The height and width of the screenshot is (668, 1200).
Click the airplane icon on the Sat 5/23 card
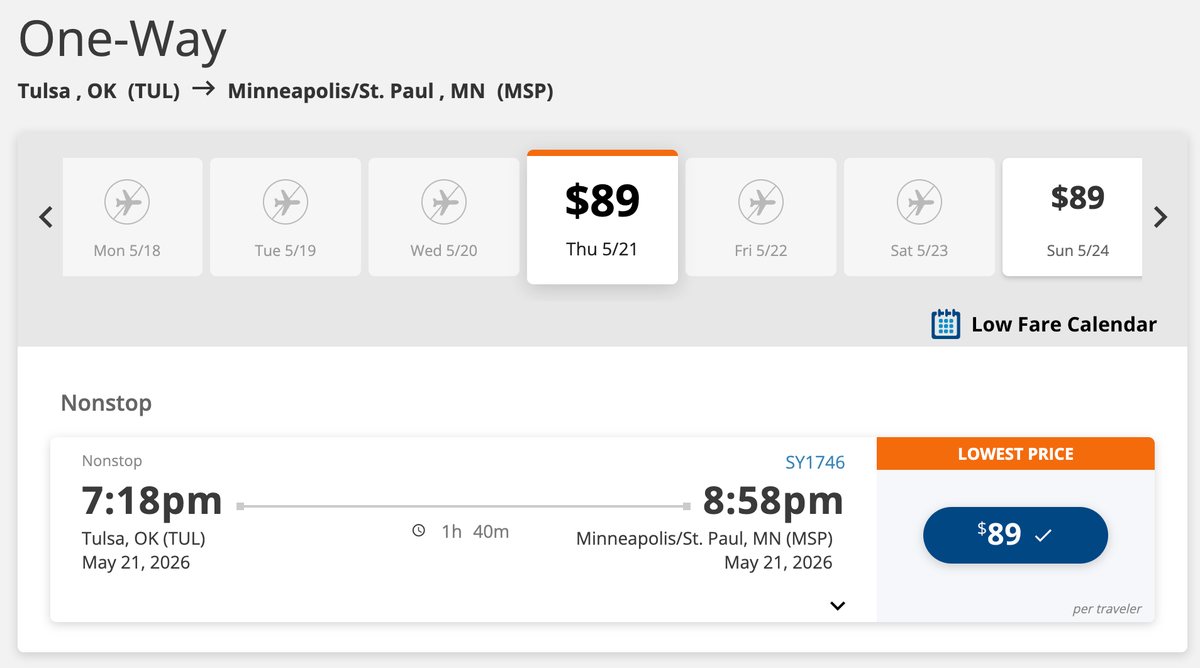[919, 201]
